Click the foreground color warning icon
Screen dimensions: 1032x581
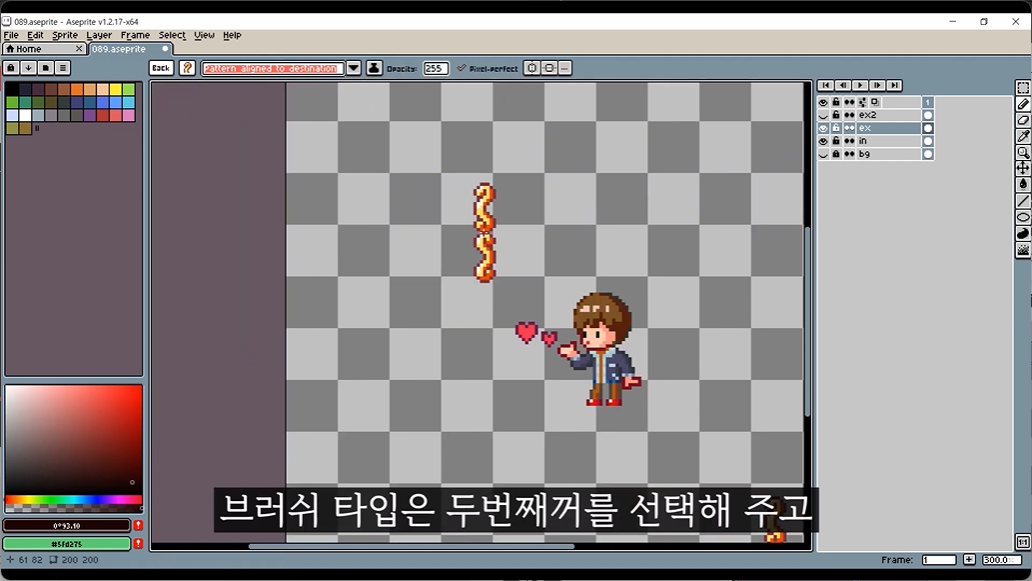(138, 525)
